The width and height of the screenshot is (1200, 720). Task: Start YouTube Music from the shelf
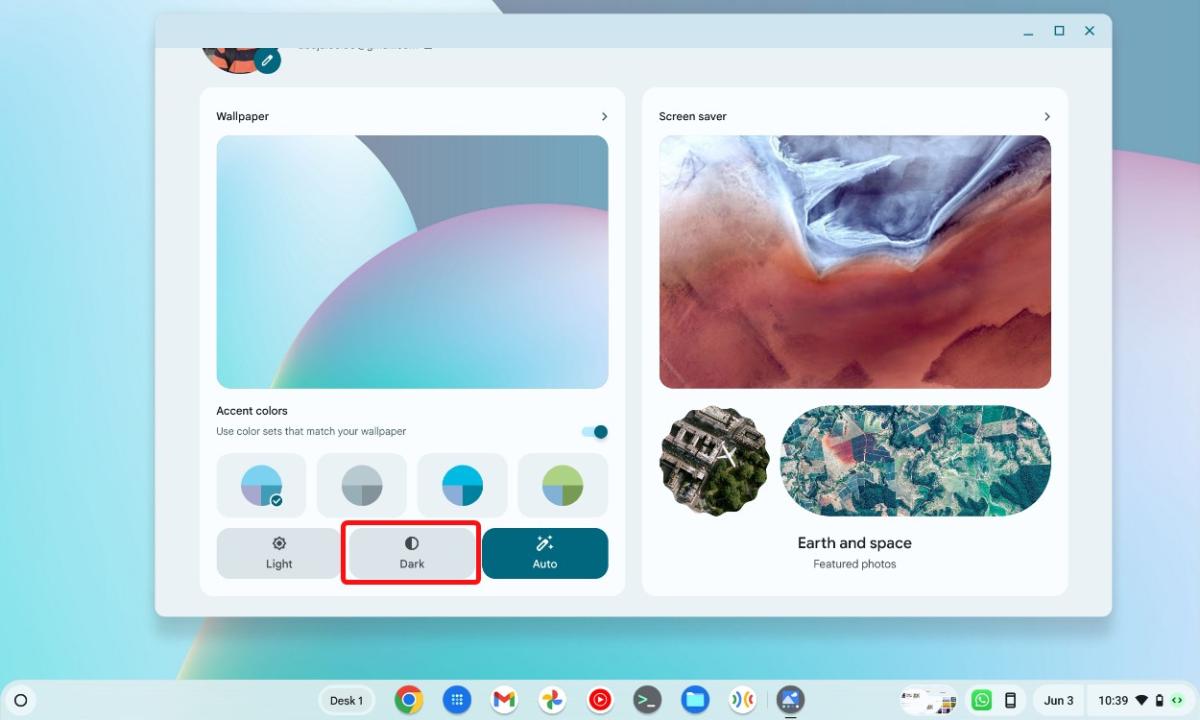point(599,700)
